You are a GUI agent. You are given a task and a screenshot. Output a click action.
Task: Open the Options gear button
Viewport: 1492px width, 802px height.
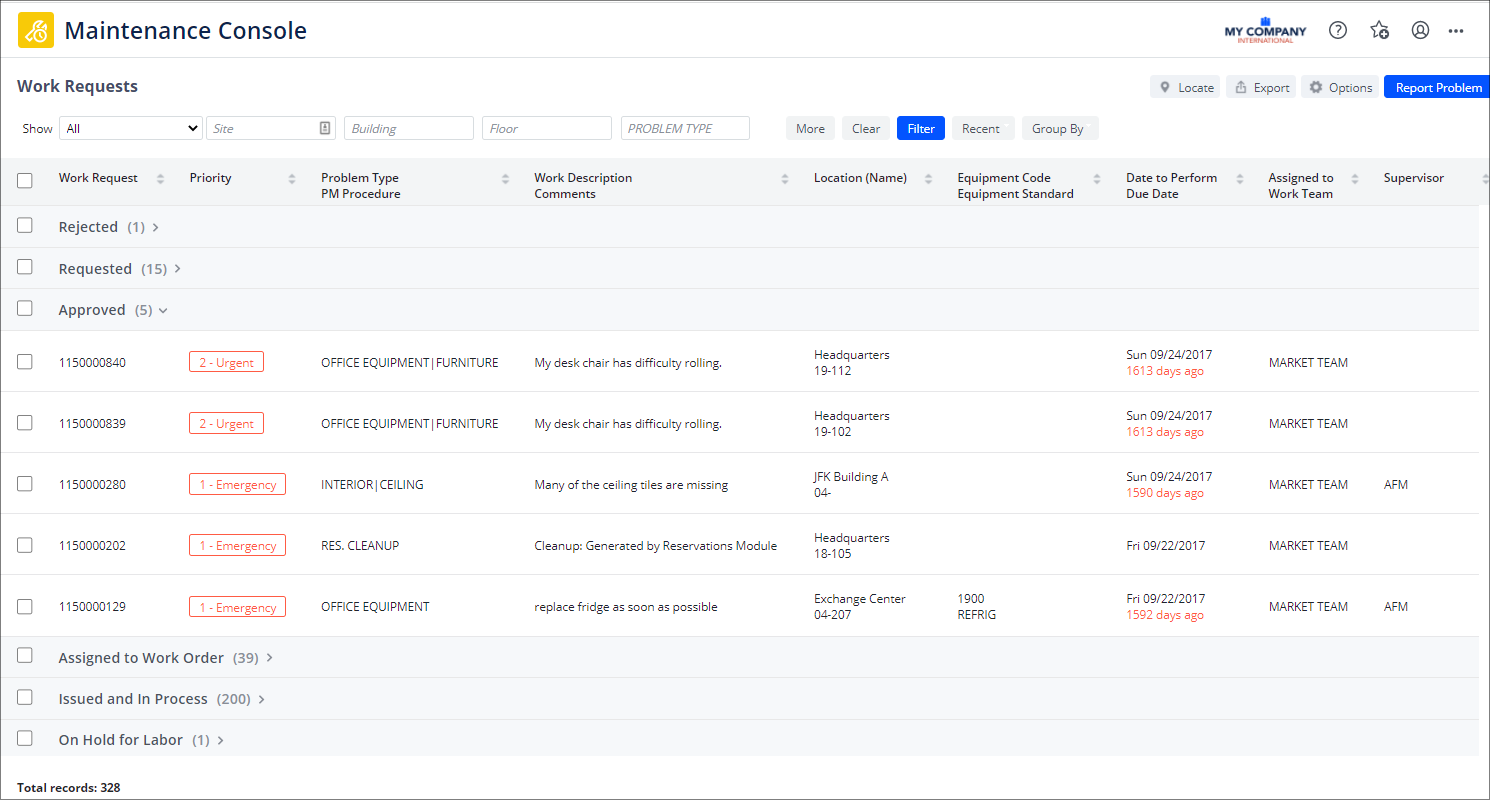pyautogui.click(x=1340, y=87)
